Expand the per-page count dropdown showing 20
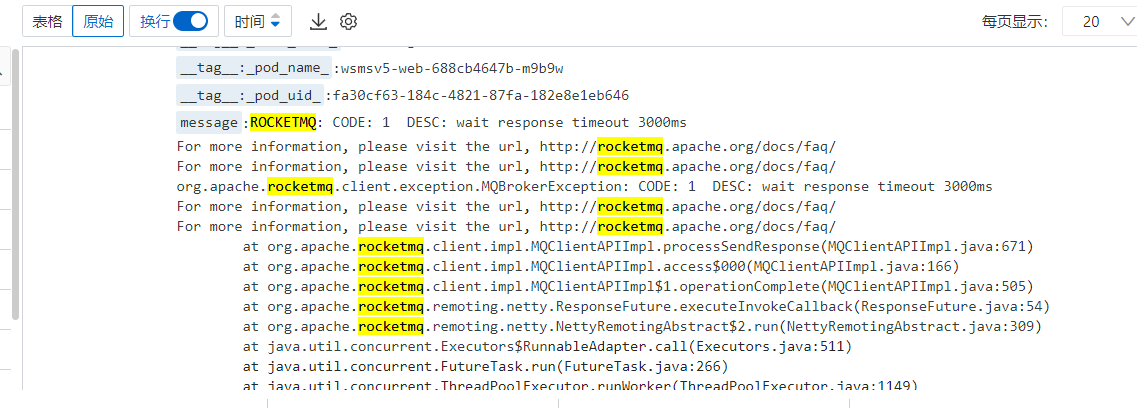 [1099, 22]
